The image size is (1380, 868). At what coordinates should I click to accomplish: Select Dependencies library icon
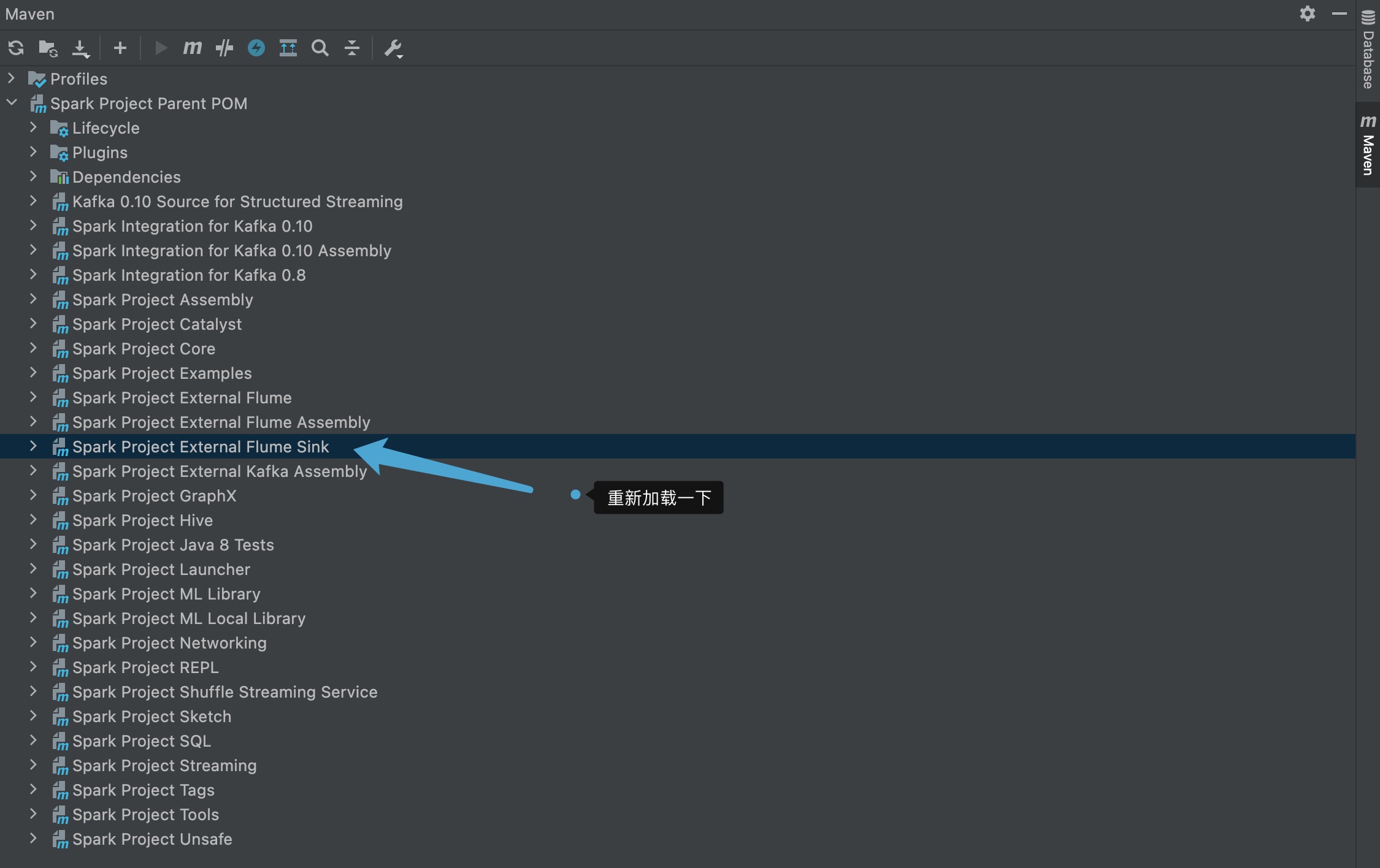click(x=59, y=177)
